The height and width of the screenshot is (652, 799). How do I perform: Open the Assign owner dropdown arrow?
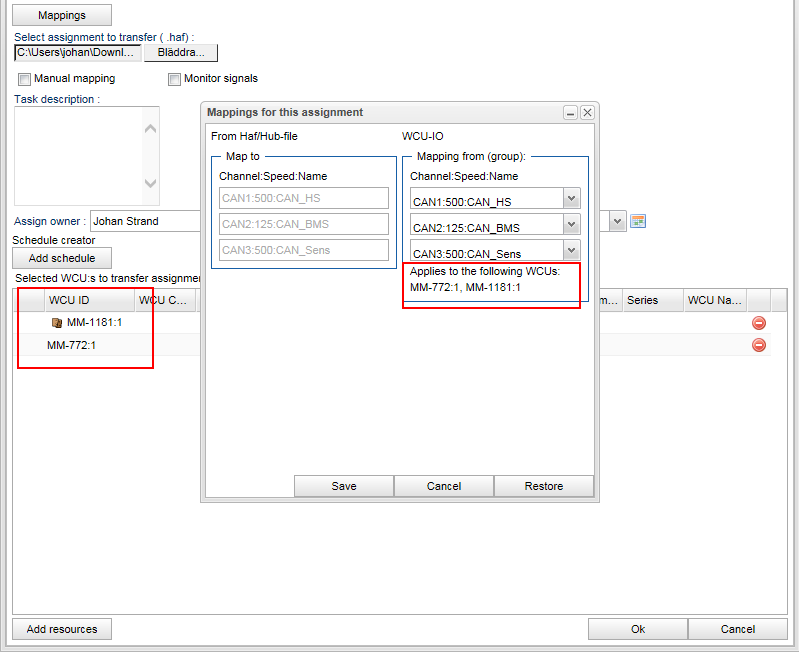point(617,221)
